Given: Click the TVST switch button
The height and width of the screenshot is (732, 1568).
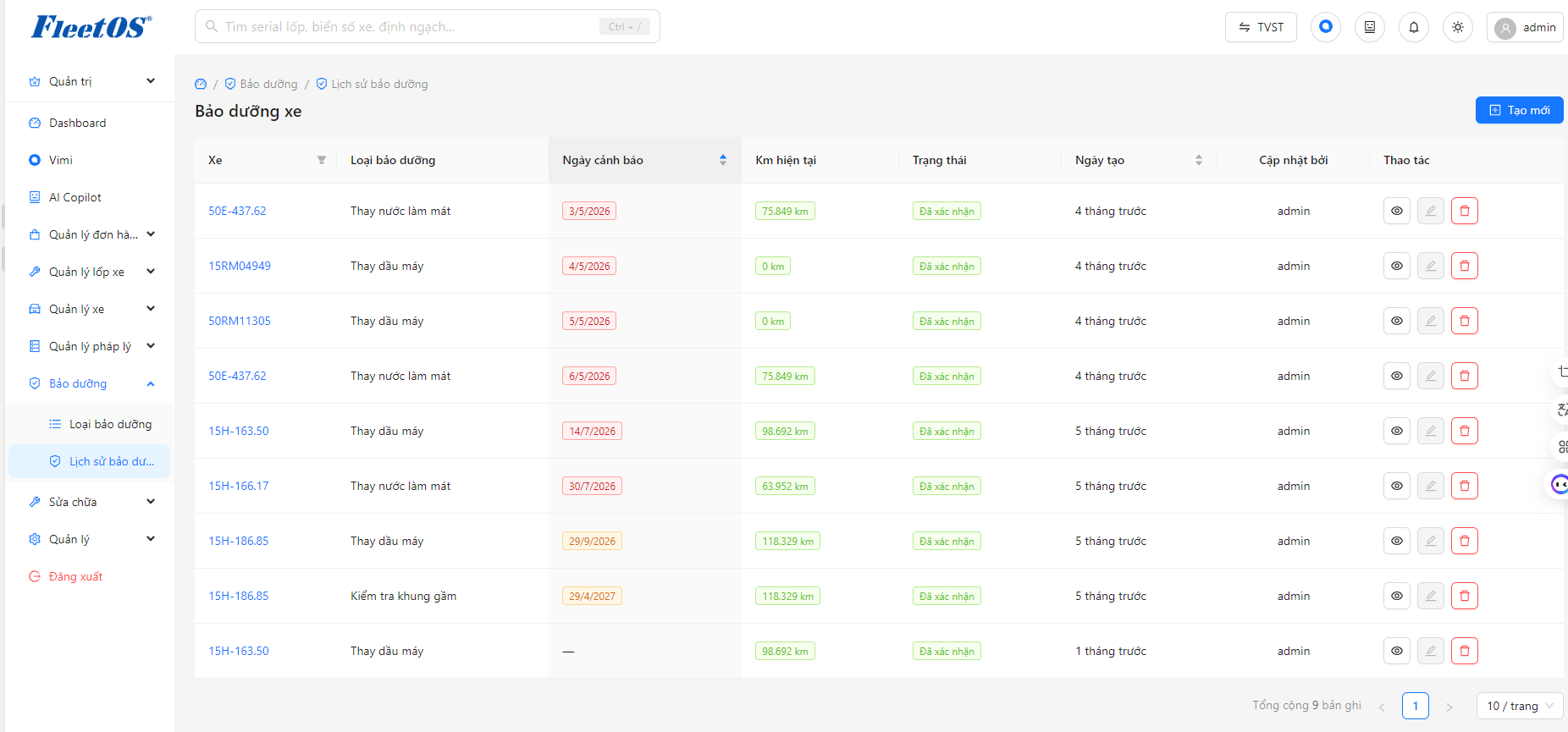Looking at the screenshot, I should click(1261, 27).
